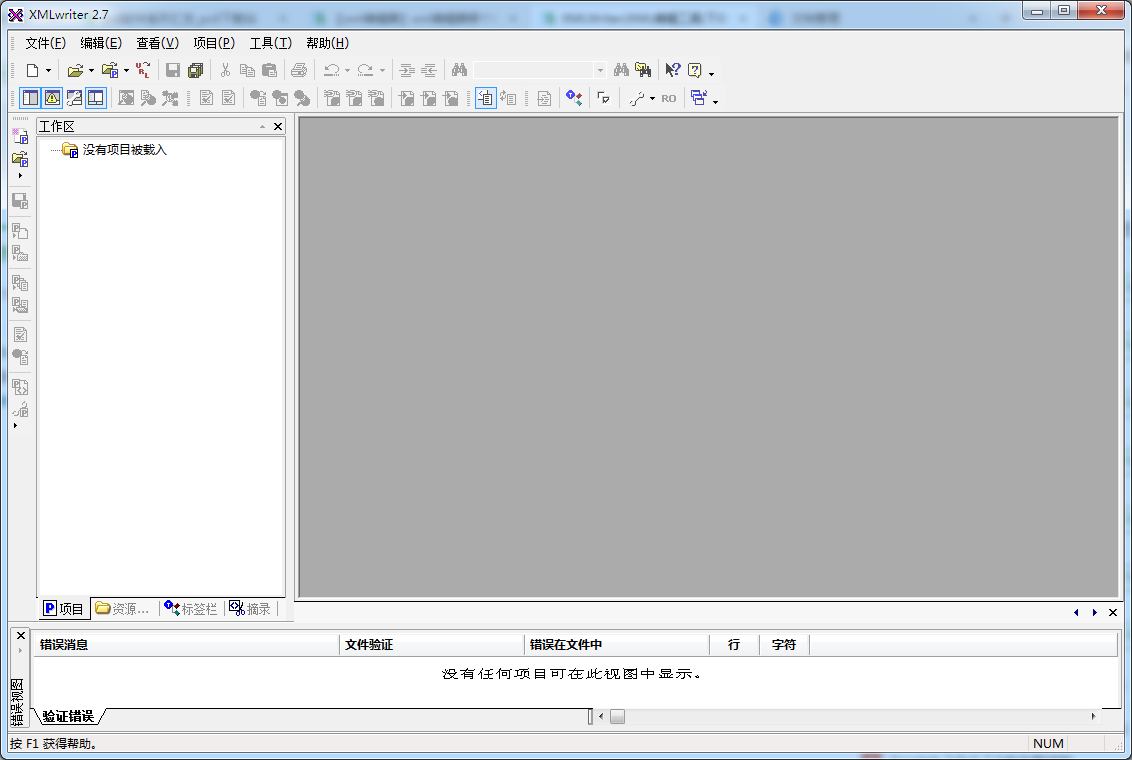Expand the undo history dropdown arrow
The width and height of the screenshot is (1132, 760).
(347, 71)
